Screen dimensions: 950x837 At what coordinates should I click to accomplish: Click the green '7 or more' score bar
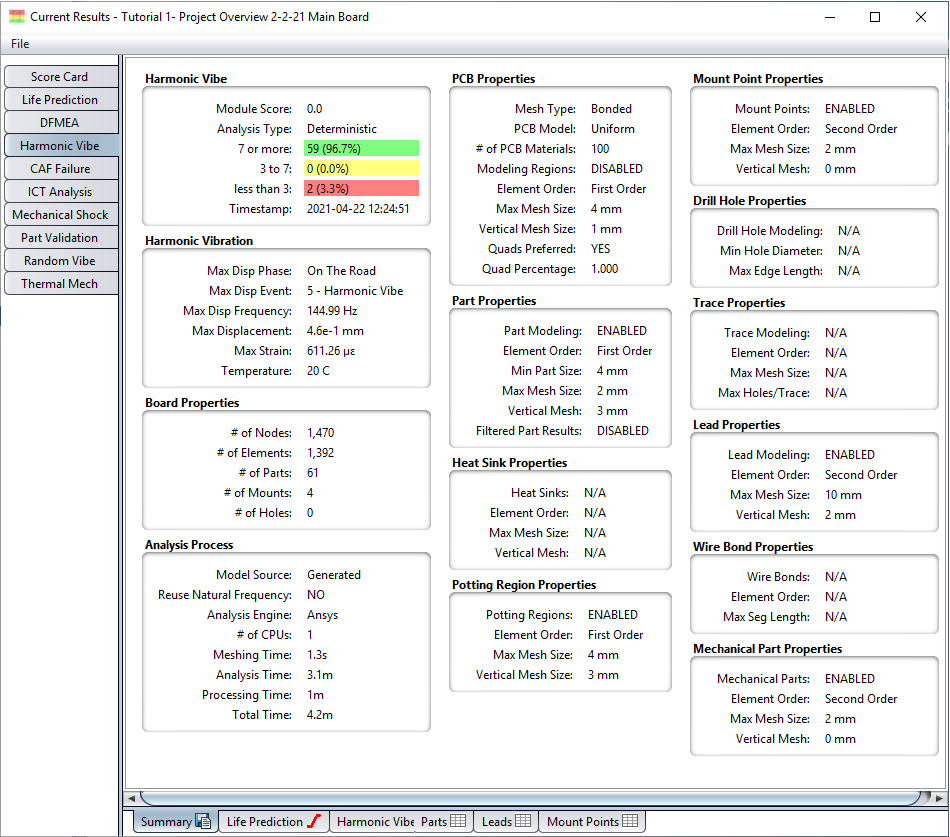click(362, 149)
